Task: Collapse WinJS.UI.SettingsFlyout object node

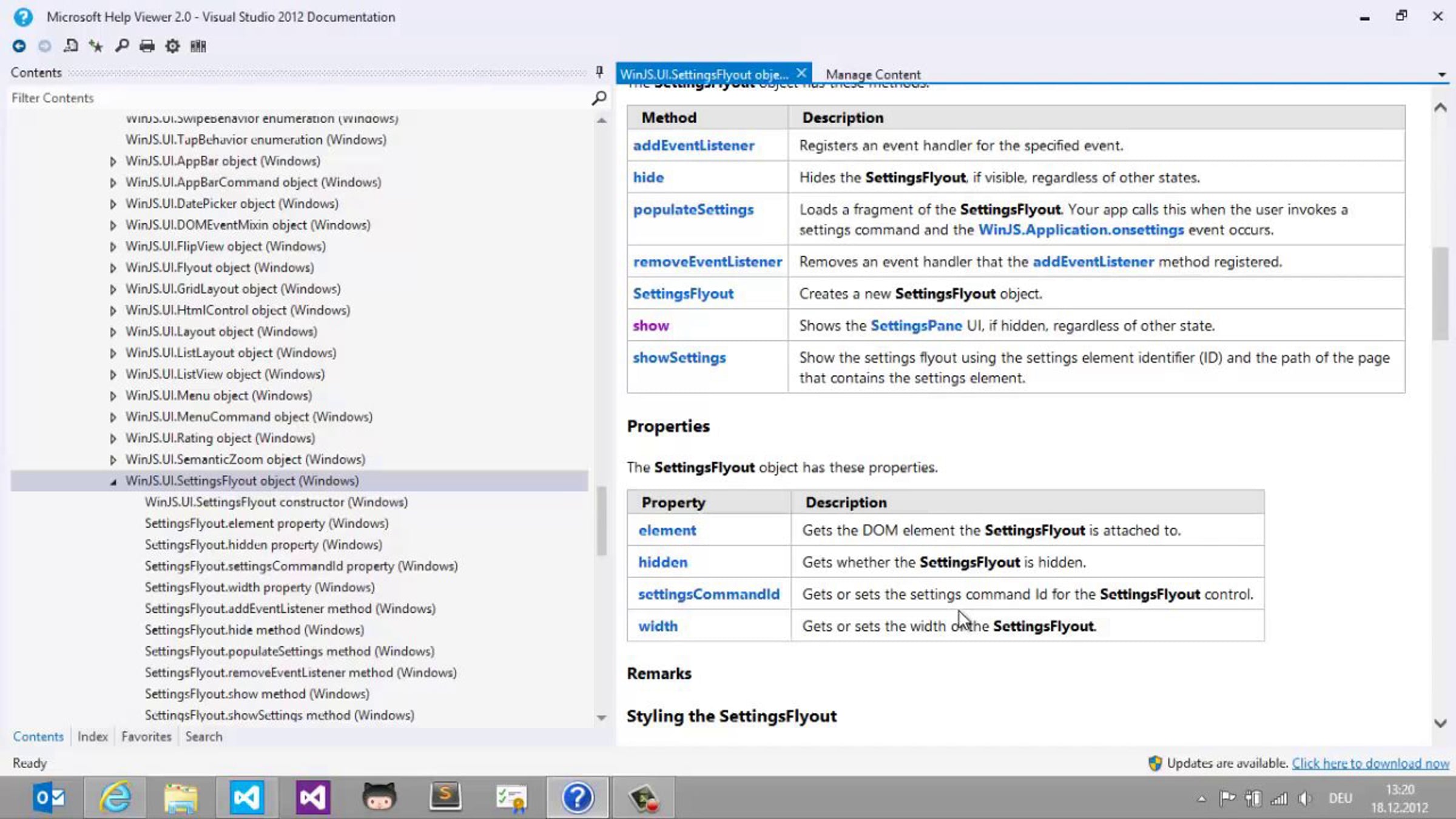Action: (x=113, y=482)
